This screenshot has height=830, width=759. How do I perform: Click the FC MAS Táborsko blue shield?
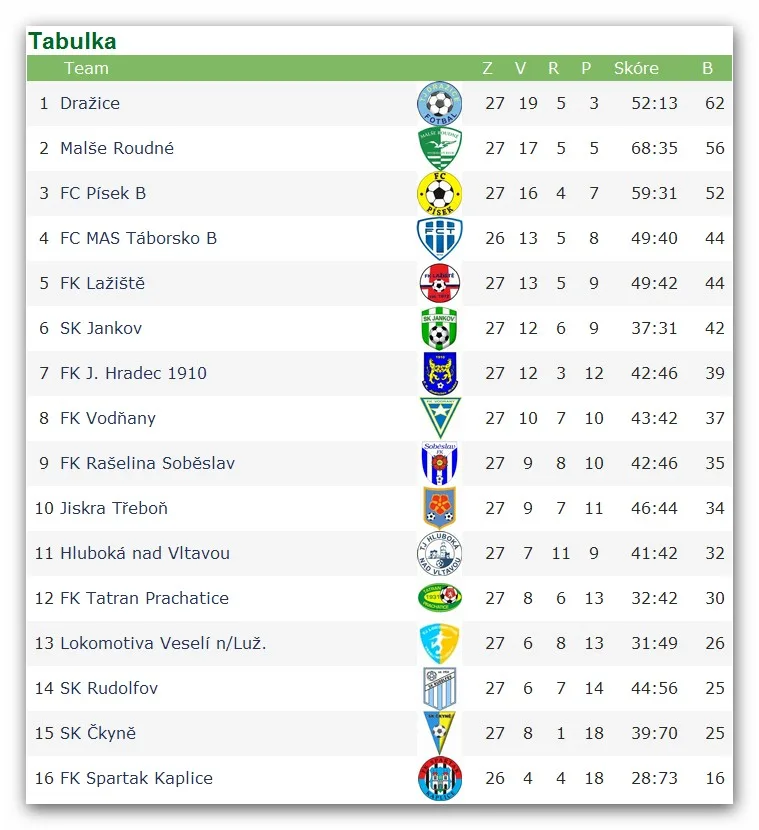439,239
